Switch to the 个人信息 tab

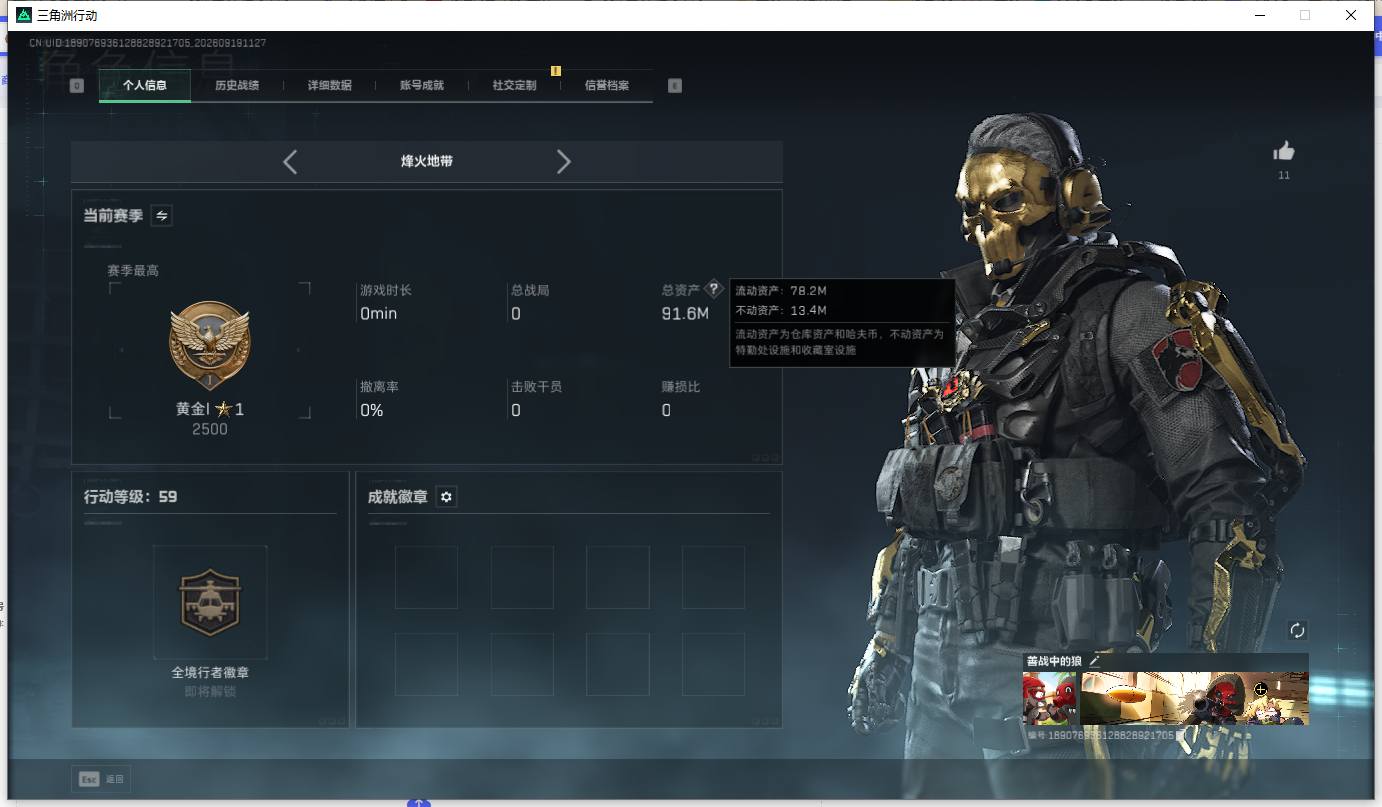coord(145,86)
